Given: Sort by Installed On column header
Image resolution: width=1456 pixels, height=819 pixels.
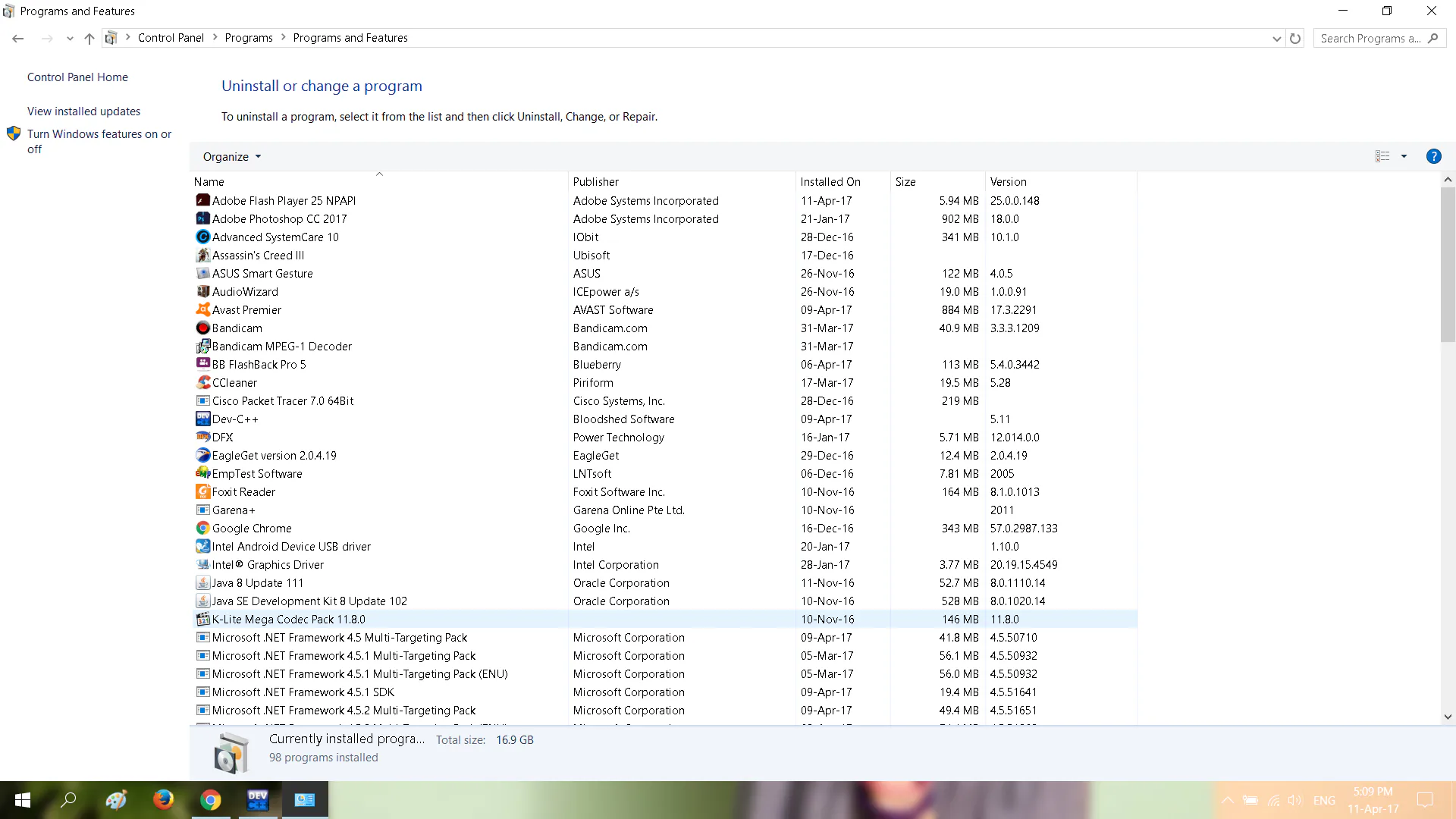Looking at the screenshot, I should click(x=843, y=181).
